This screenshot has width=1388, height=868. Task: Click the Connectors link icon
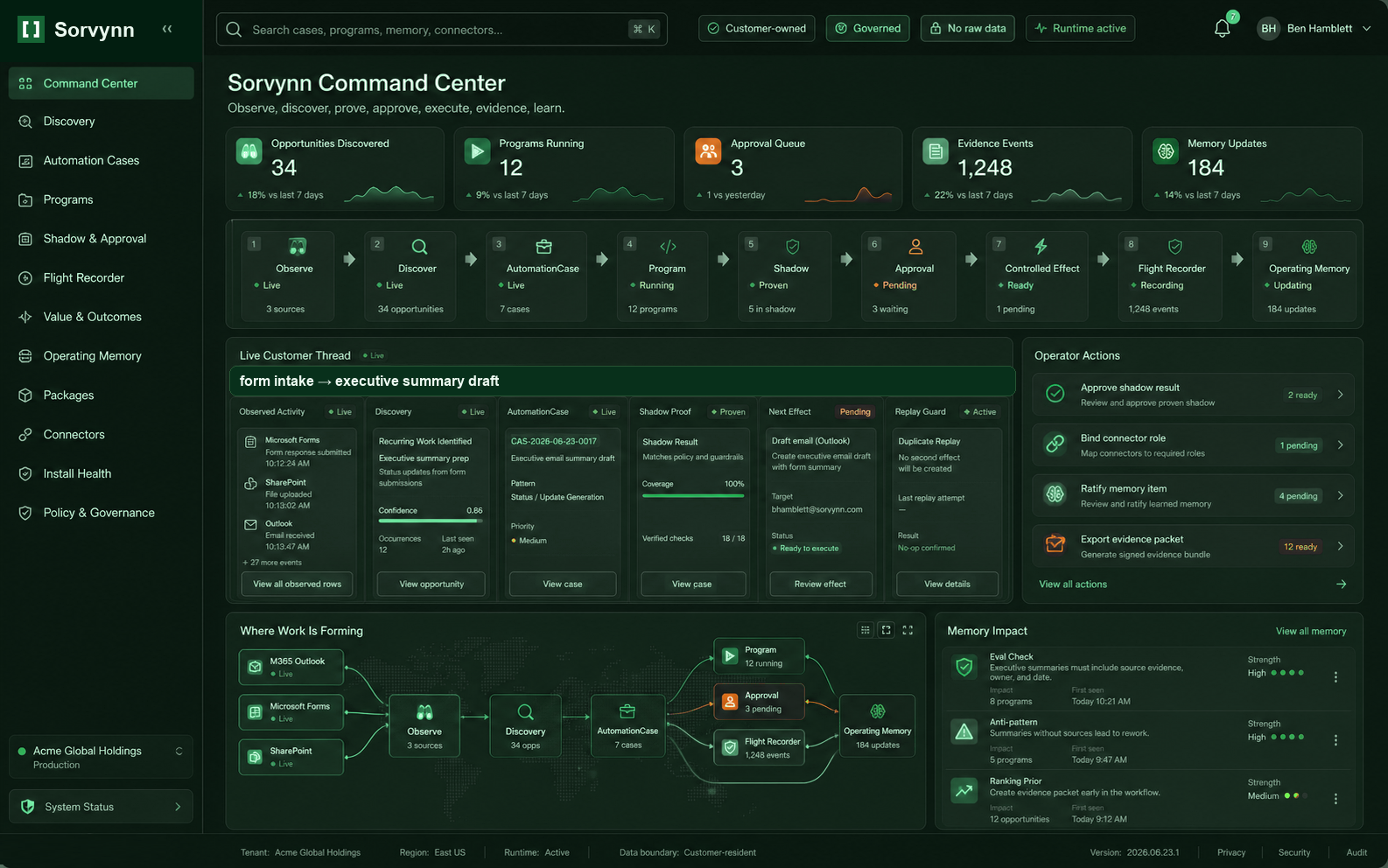[x=25, y=435]
